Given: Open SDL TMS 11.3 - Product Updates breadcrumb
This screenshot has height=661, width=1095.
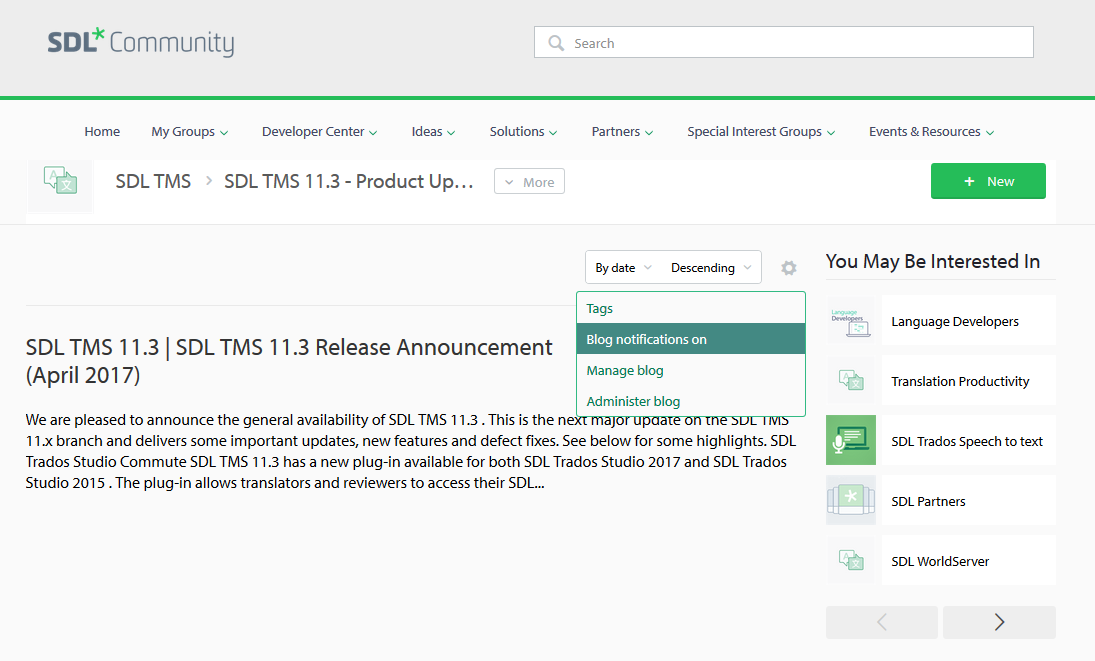Looking at the screenshot, I should point(348,181).
